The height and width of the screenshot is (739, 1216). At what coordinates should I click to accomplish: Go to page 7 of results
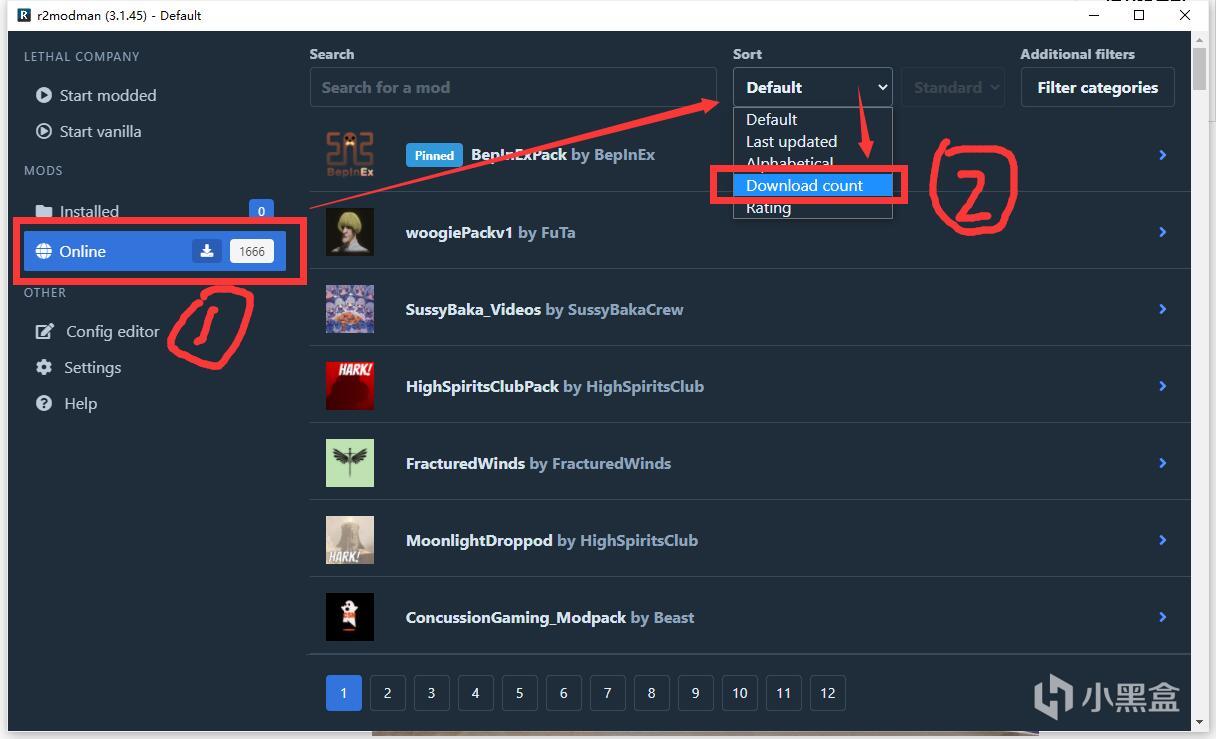[x=607, y=692]
